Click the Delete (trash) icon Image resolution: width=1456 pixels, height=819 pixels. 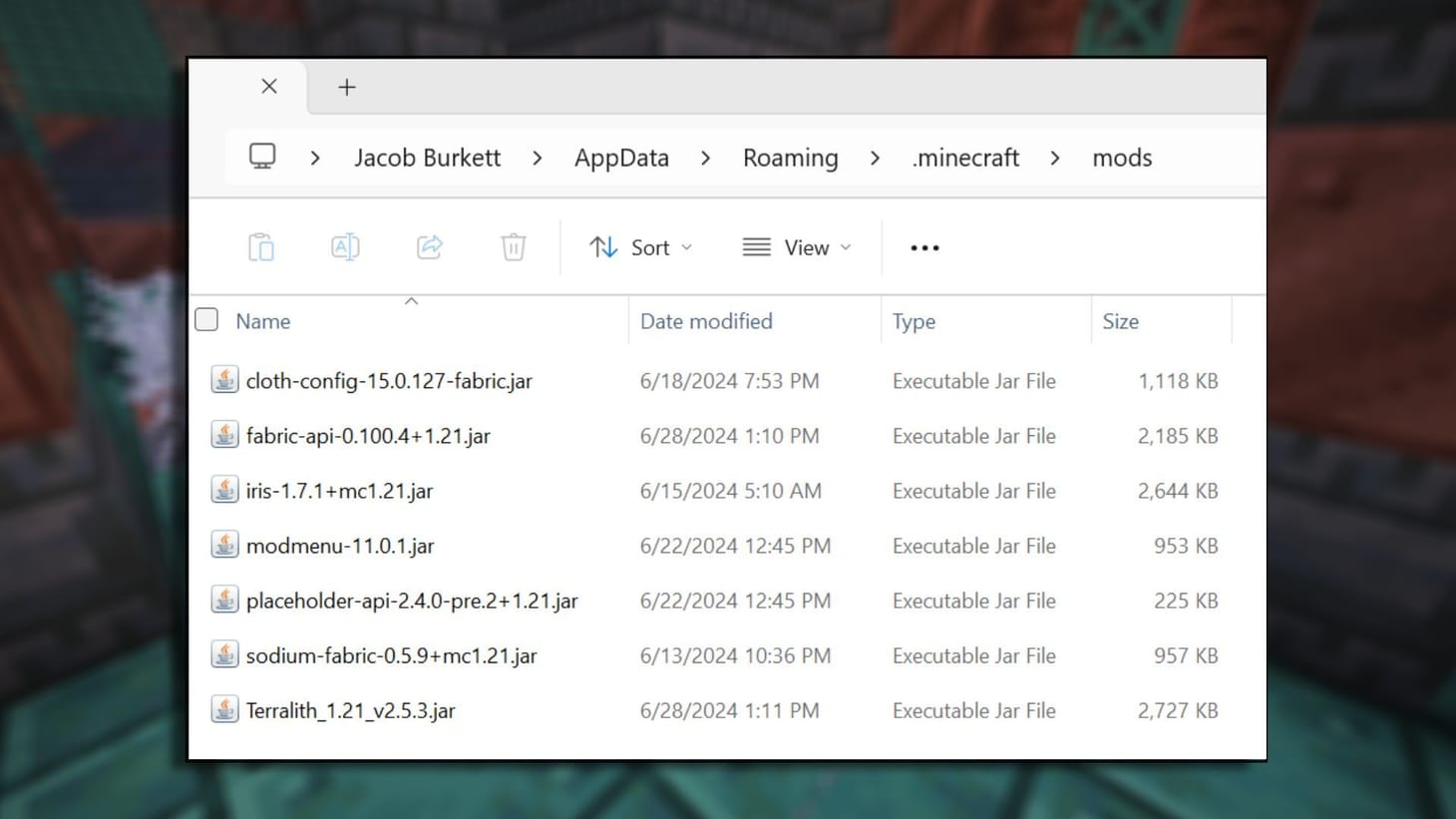point(513,246)
